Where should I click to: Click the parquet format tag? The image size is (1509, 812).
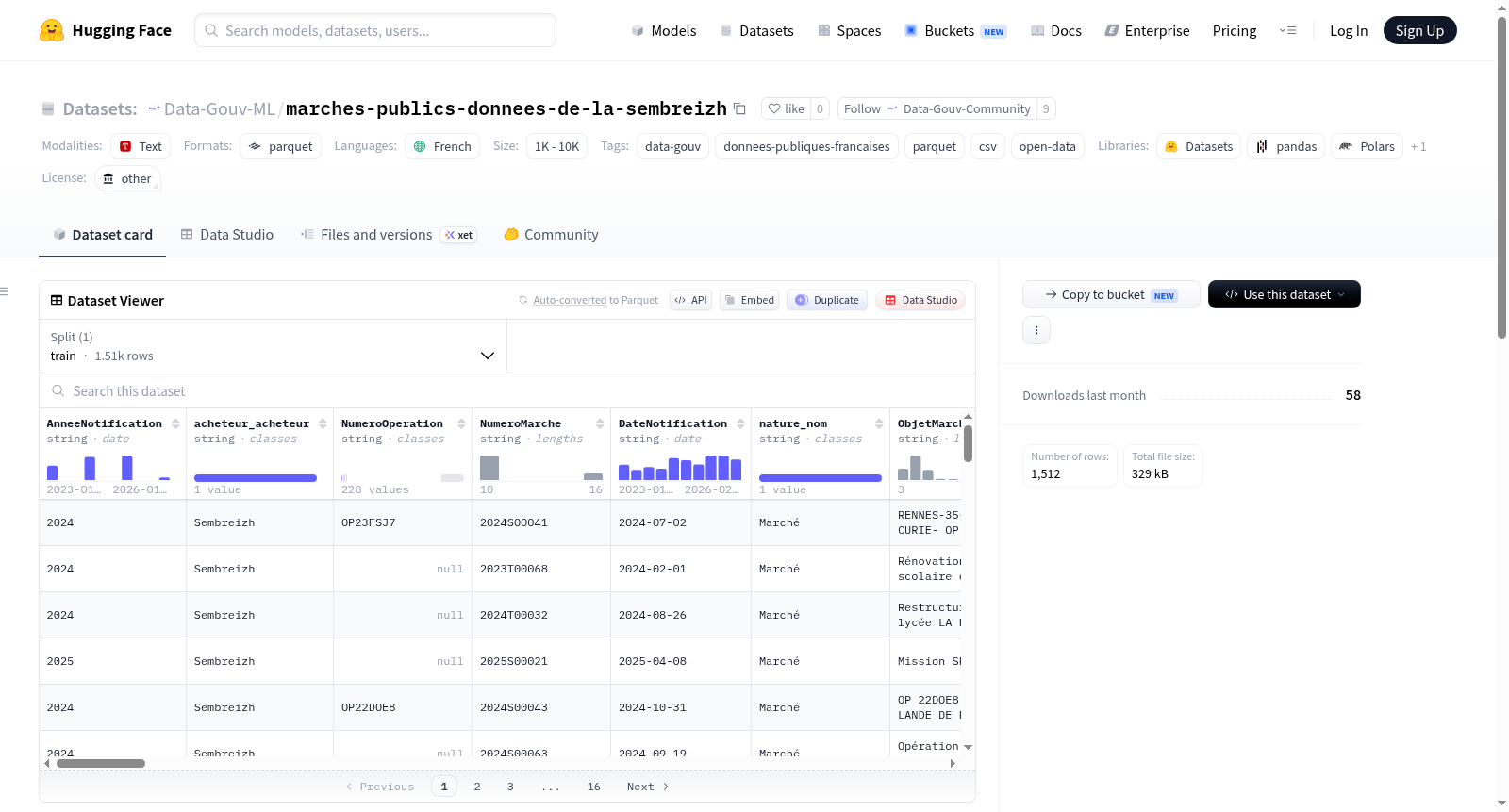280,146
